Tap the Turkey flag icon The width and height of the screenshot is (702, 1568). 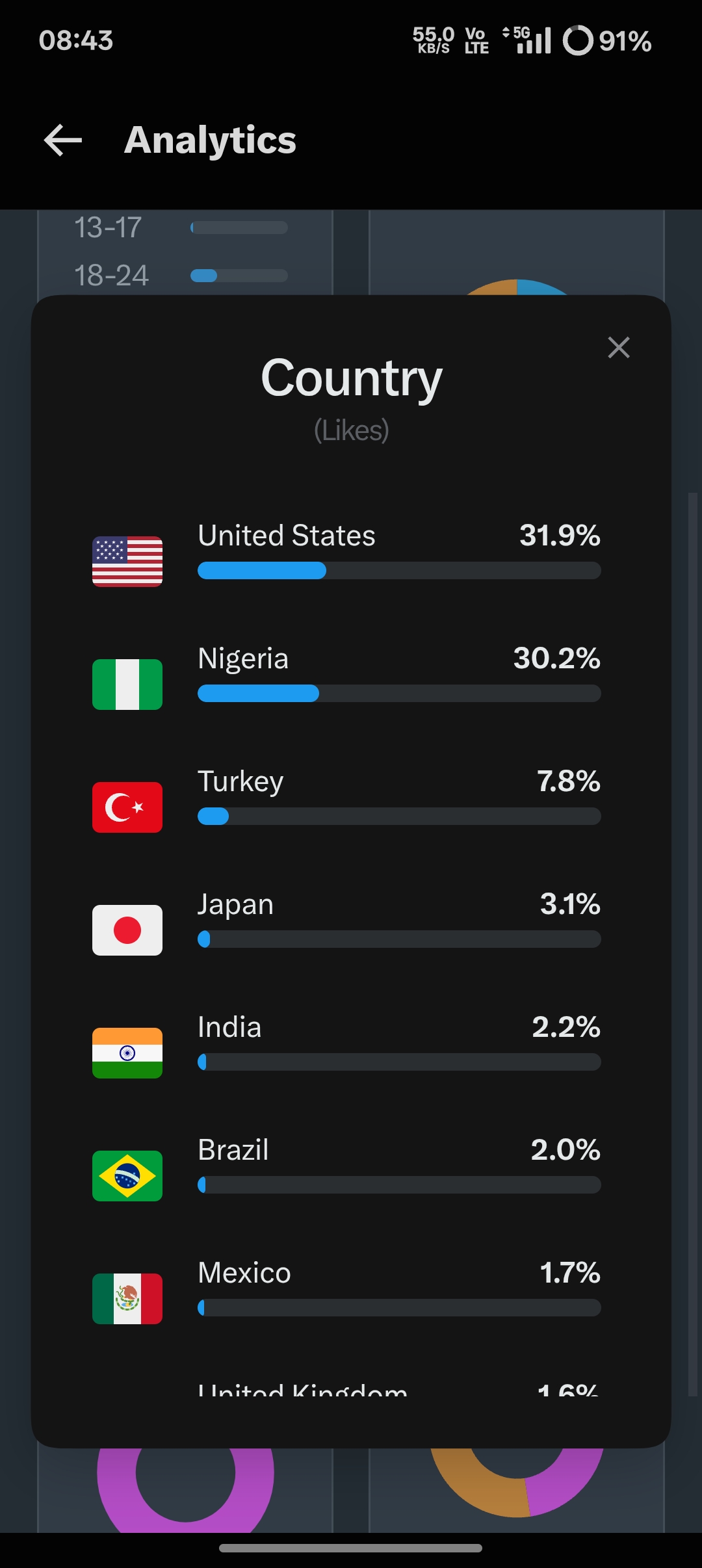coord(127,807)
